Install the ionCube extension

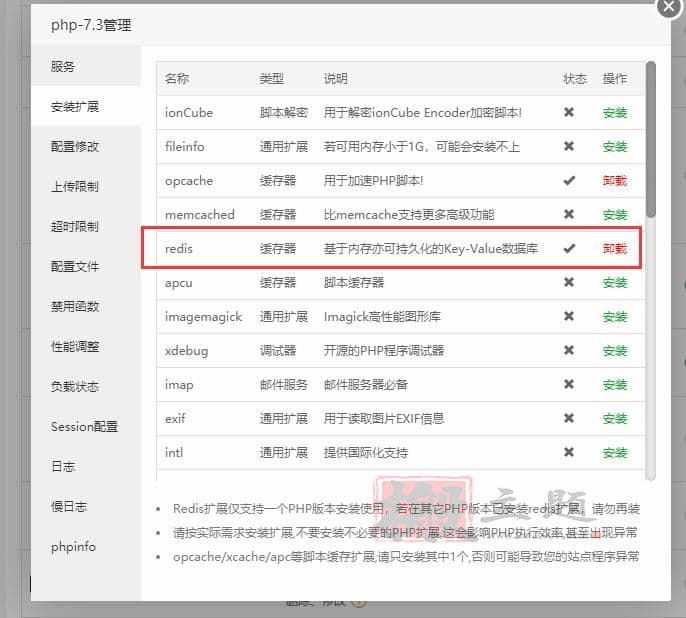click(615, 113)
